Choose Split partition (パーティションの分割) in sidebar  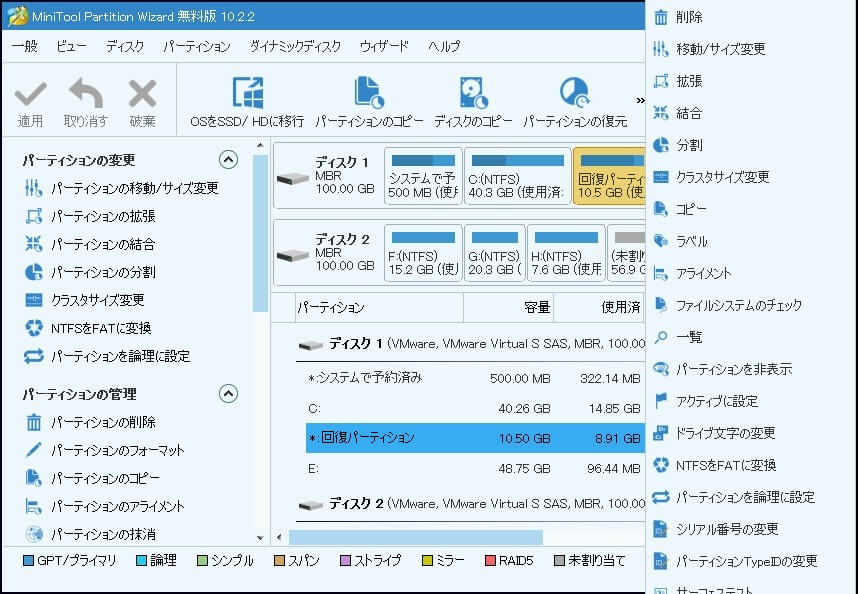point(90,272)
